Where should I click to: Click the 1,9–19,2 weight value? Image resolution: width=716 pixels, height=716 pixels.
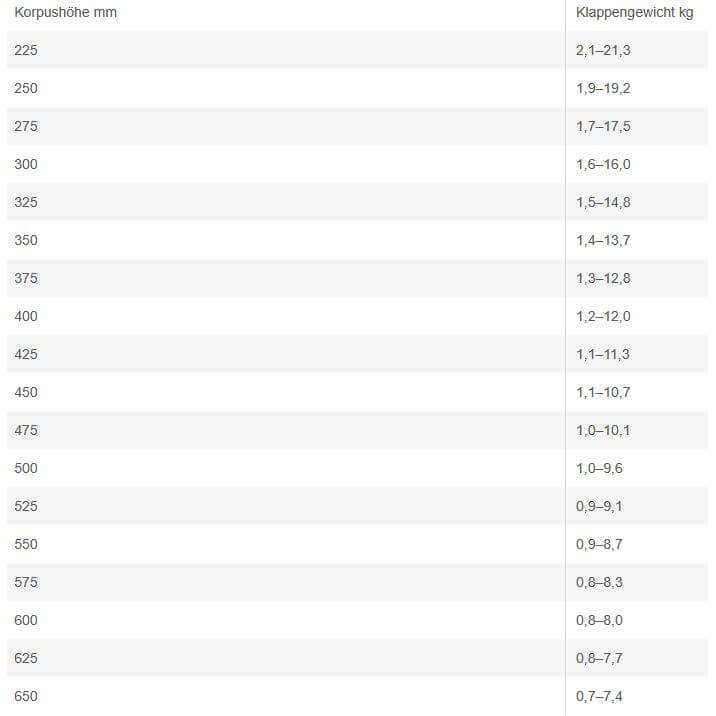(603, 88)
